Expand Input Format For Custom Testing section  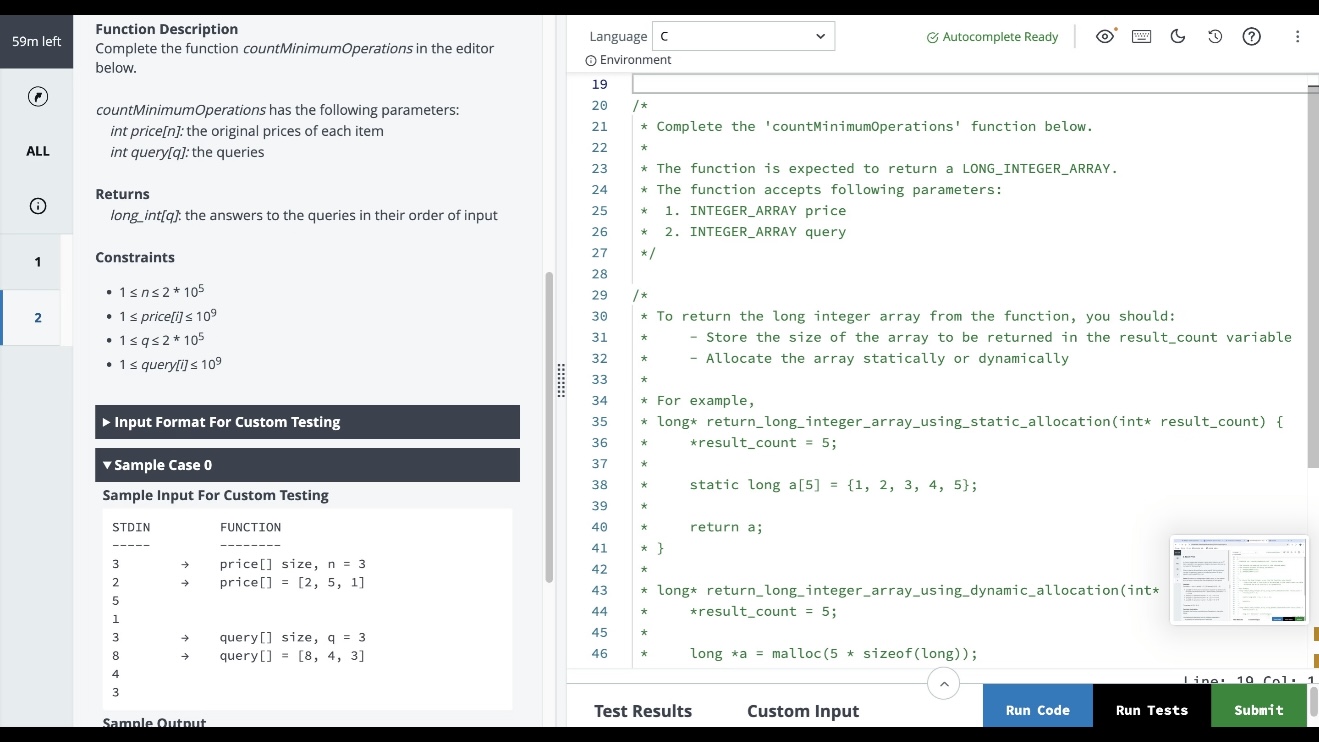coord(307,422)
